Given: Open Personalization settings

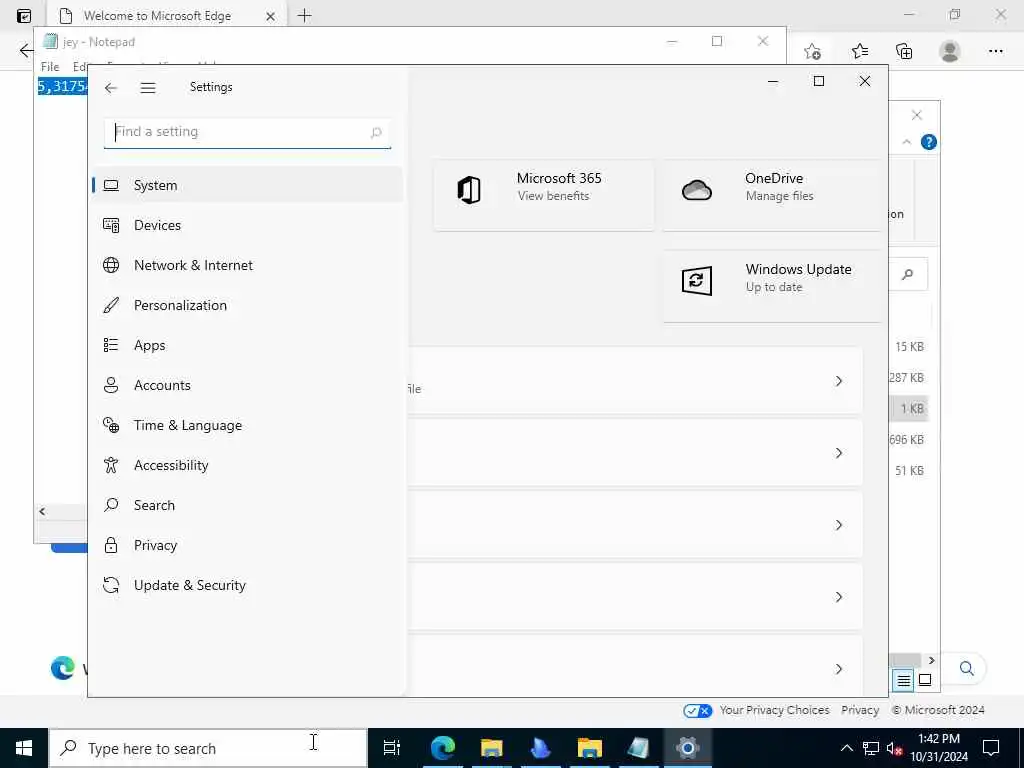Looking at the screenshot, I should [x=248, y=305].
